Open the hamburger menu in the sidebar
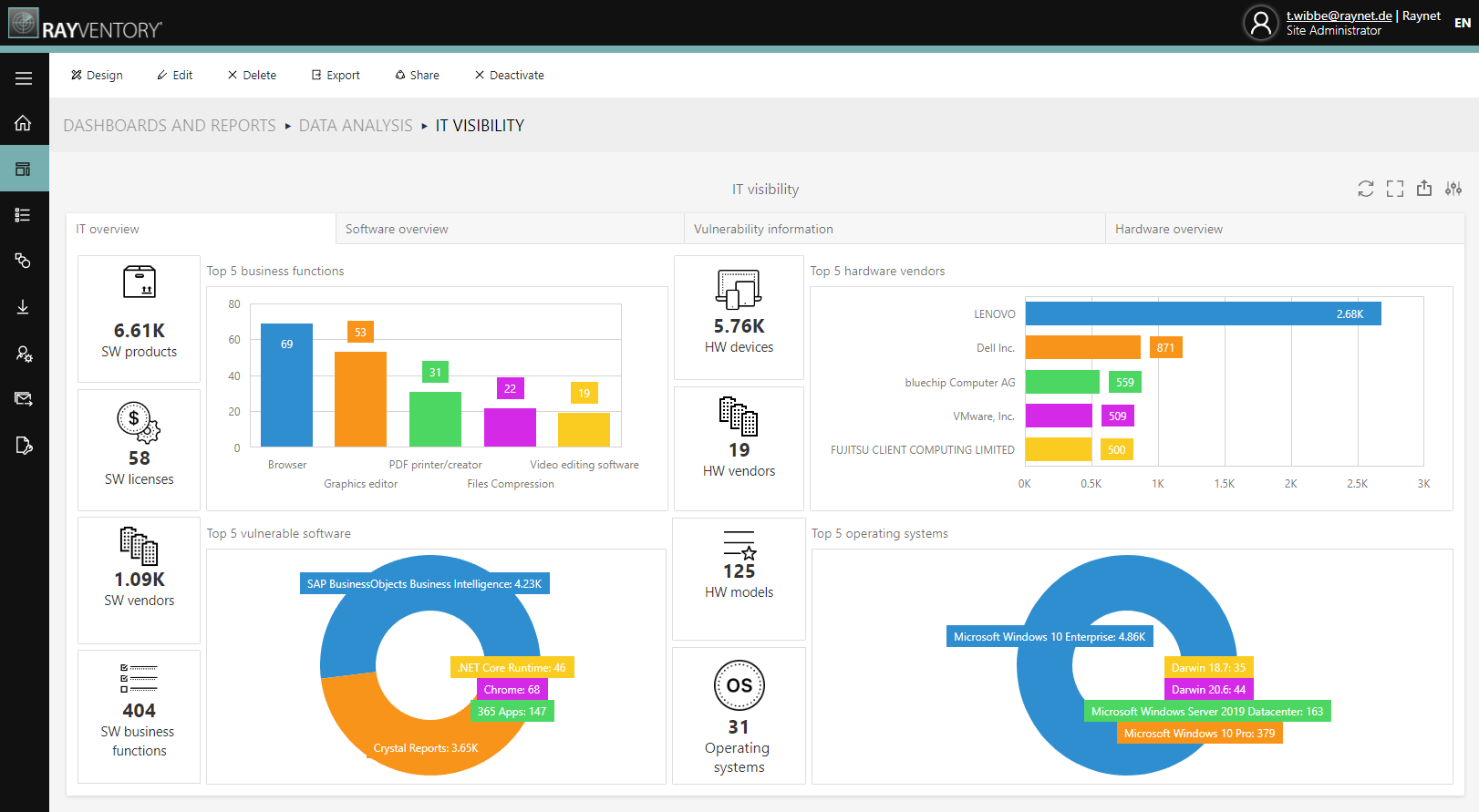 24,78
